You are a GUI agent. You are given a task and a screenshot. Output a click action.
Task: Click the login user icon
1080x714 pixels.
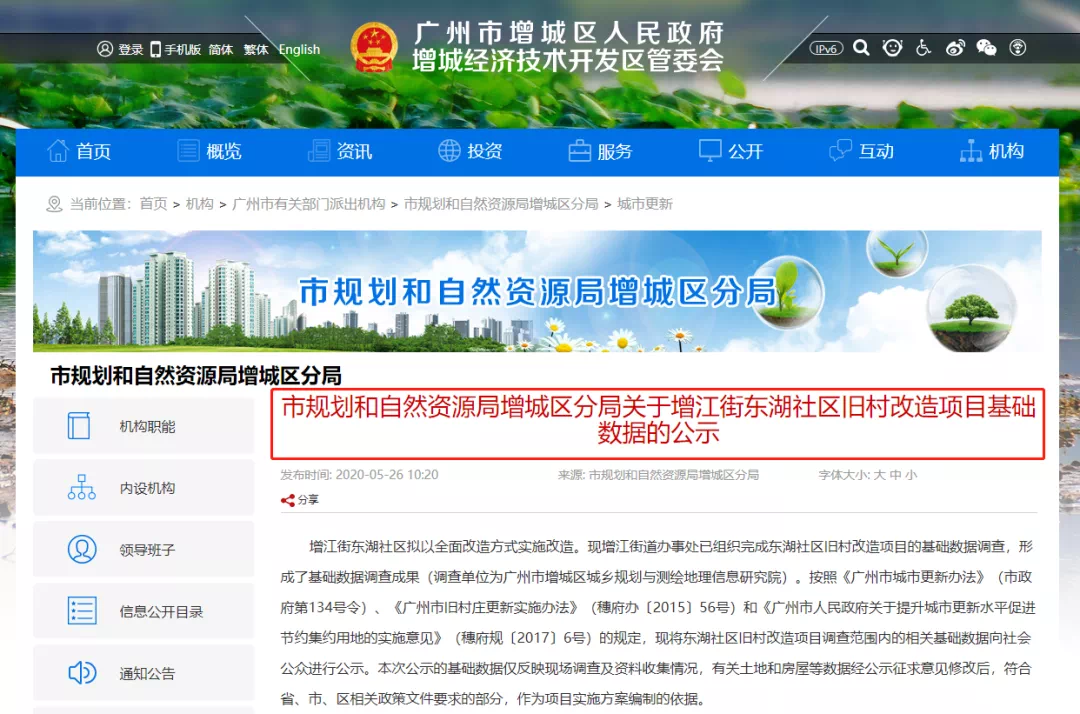pyautogui.click(x=105, y=49)
